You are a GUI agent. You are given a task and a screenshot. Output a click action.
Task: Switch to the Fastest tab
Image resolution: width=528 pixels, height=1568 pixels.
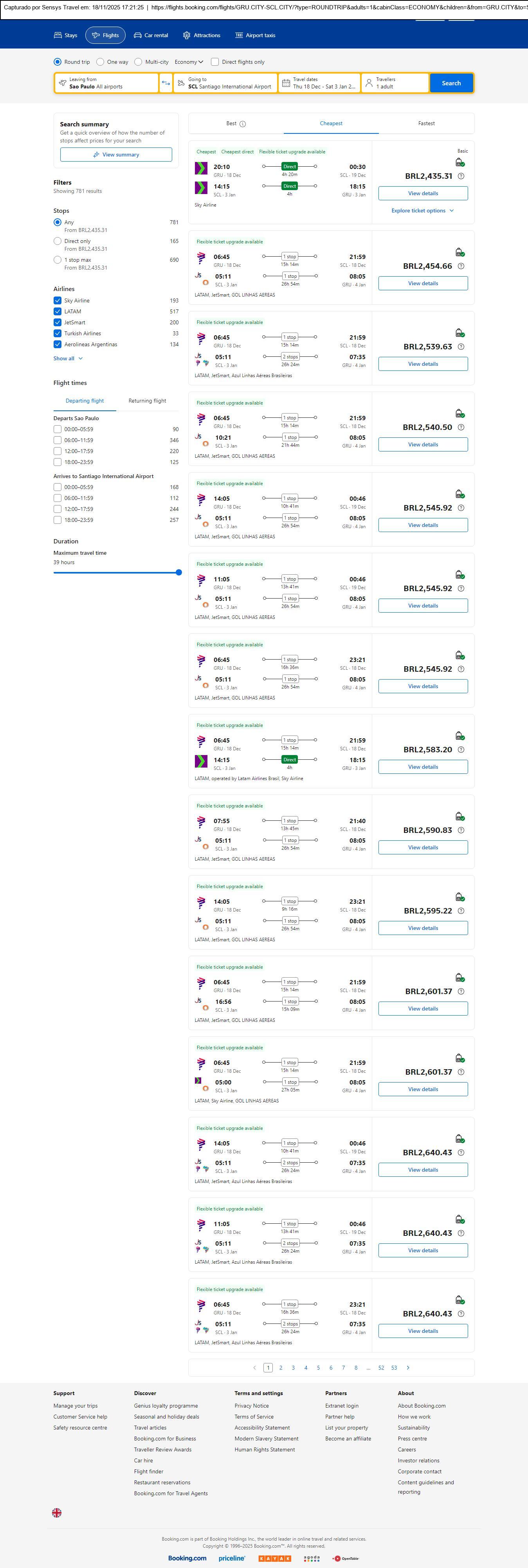[x=426, y=124]
